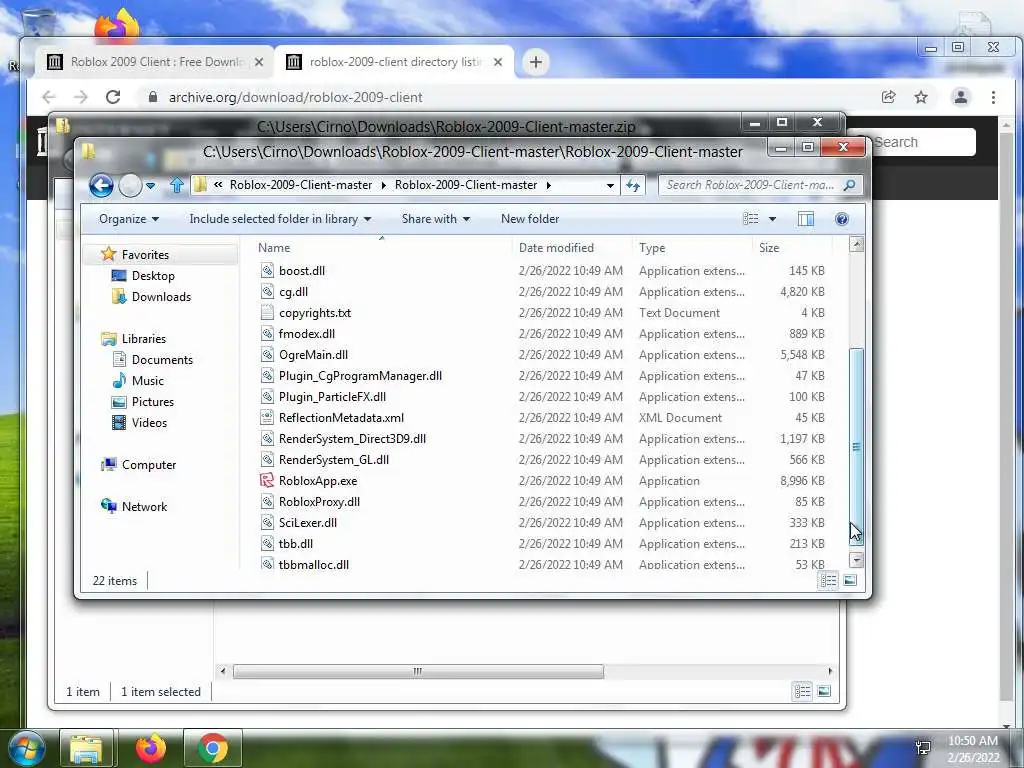Image resolution: width=1024 pixels, height=768 pixels.
Task: Select ReflectionMetadata.xml file icon
Action: coord(266,417)
